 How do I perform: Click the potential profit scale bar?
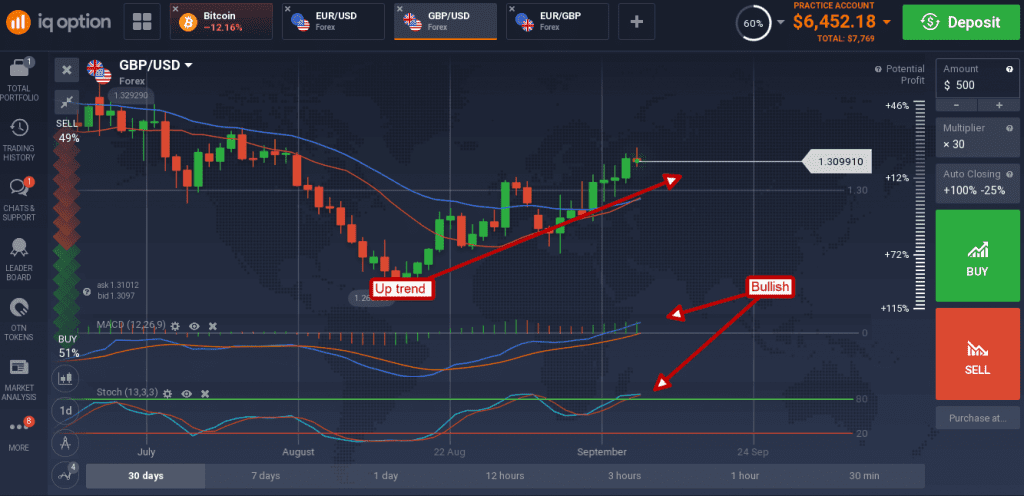tap(920, 206)
